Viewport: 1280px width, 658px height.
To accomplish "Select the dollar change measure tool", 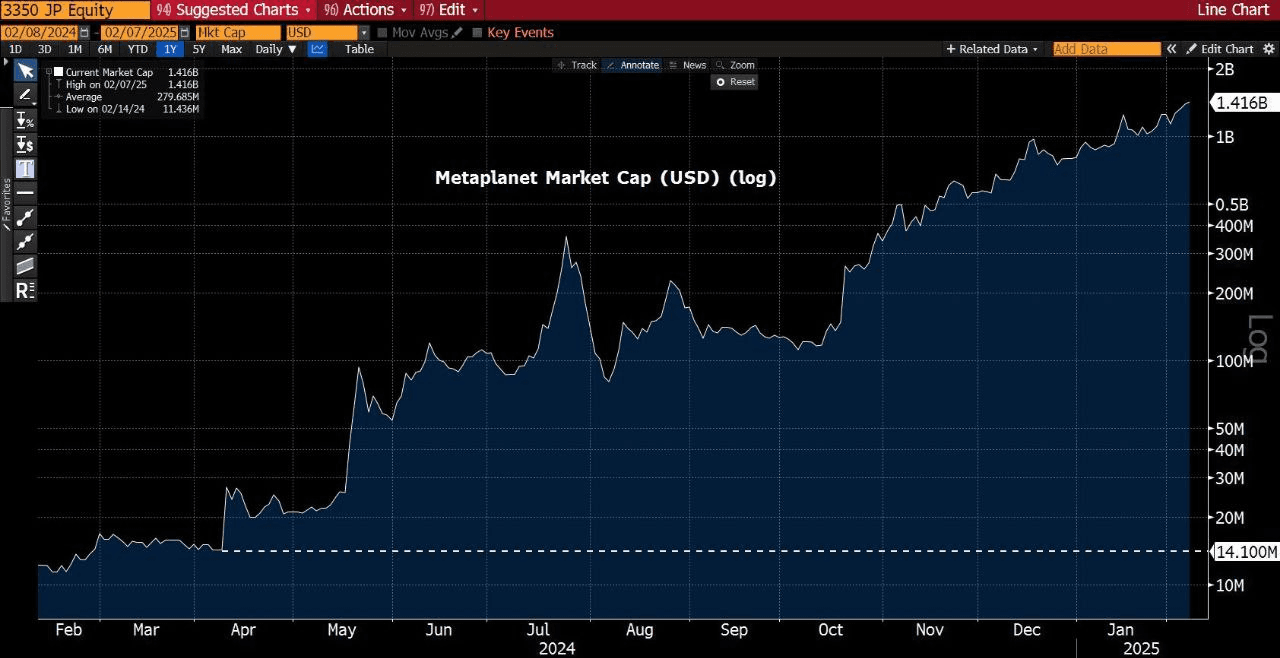I will click(x=25, y=144).
